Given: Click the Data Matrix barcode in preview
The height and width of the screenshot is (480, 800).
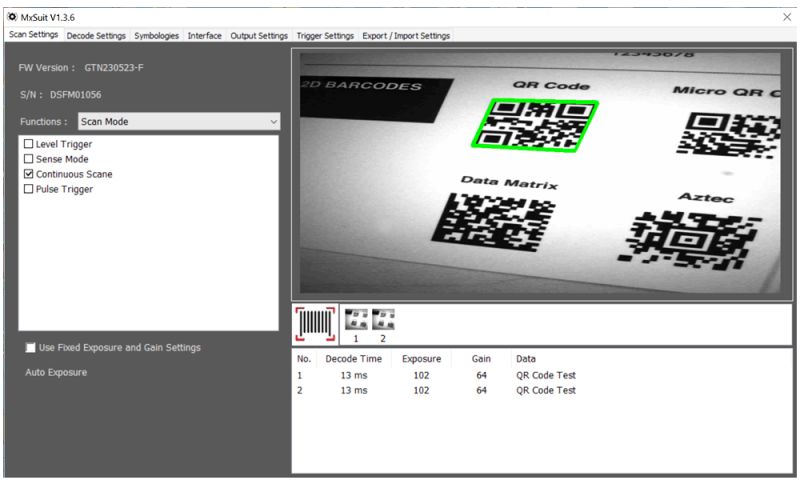Looking at the screenshot, I should point(493,222).
